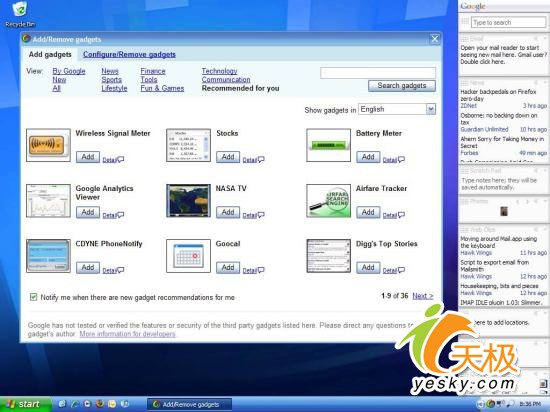The image size is (550, 412).
Task: Add the Stocks gadget
Action: click(x=228, y=157)
